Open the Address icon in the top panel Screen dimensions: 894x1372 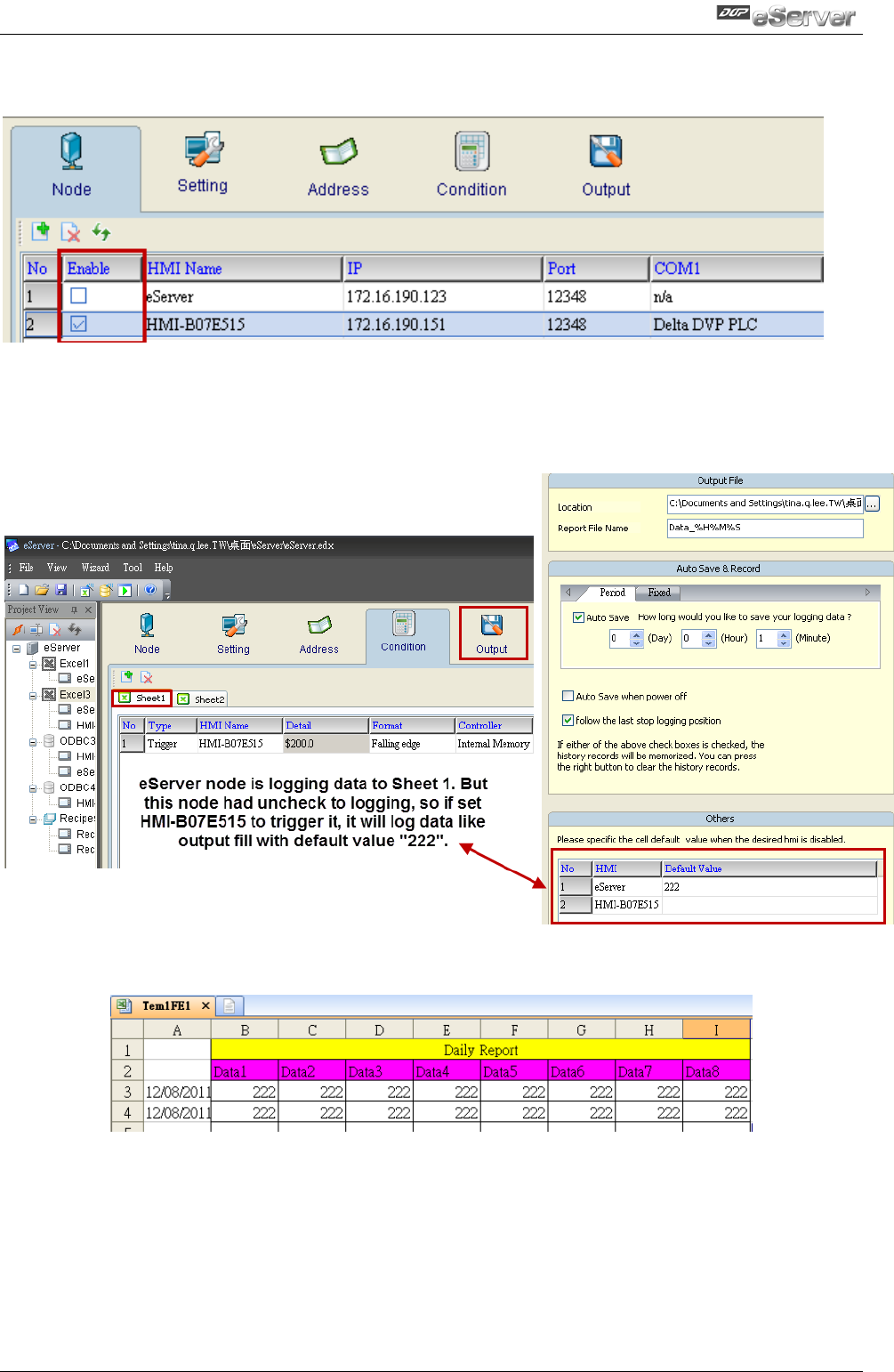tap(338, 165)
